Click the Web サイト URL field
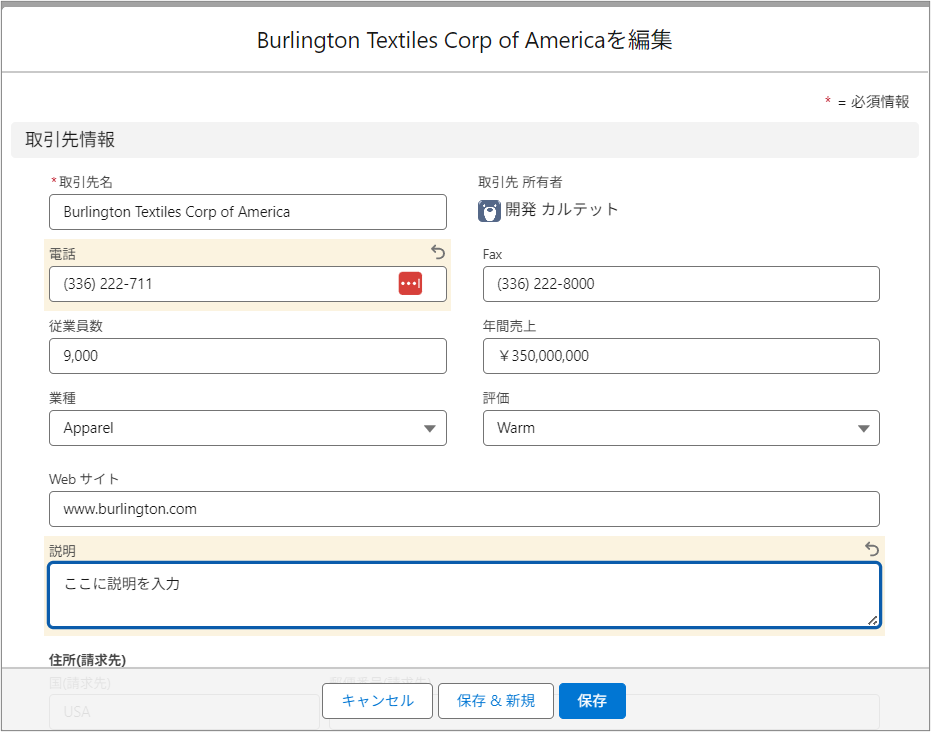 pyautogui.click(x=464, y=509)
